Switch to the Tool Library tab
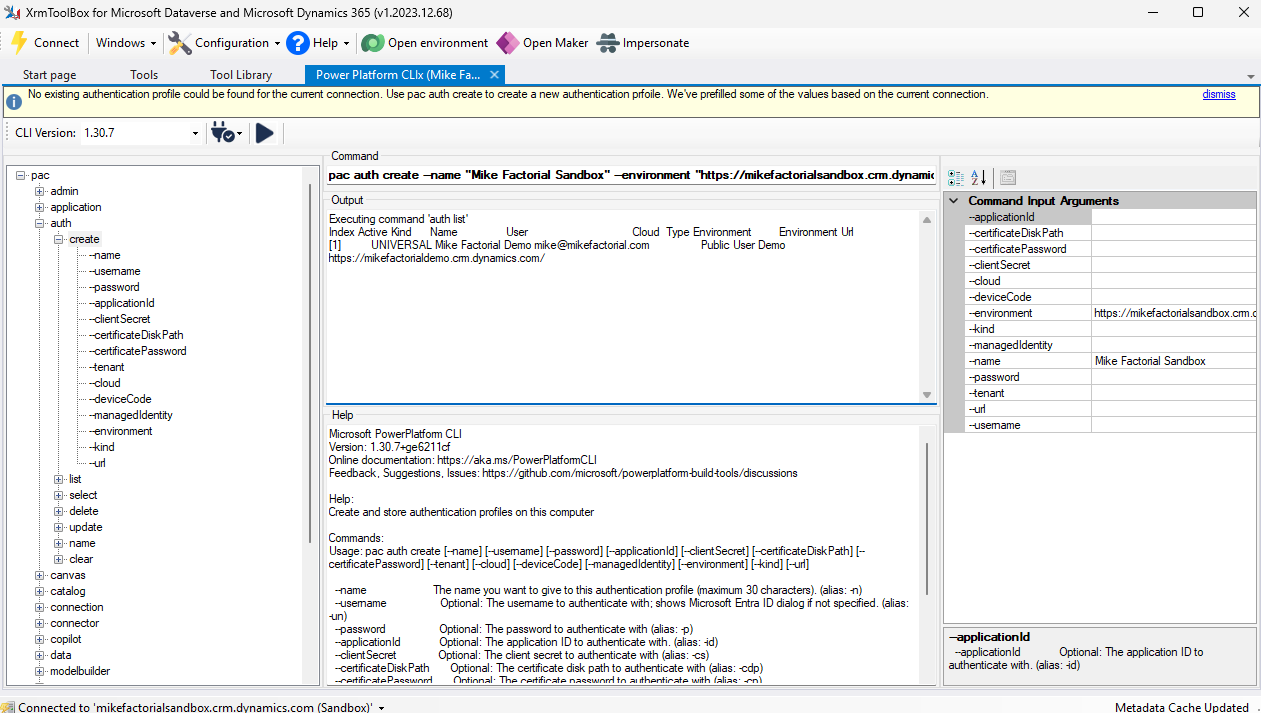 click(241, 75)
